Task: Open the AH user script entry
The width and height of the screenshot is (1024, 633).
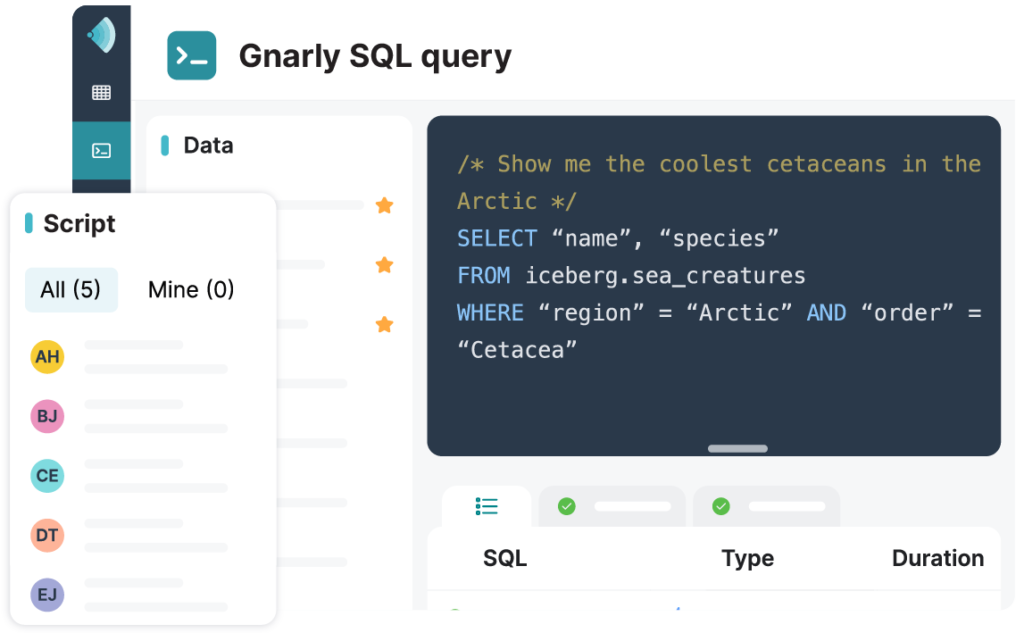Action: coord(129,357)
